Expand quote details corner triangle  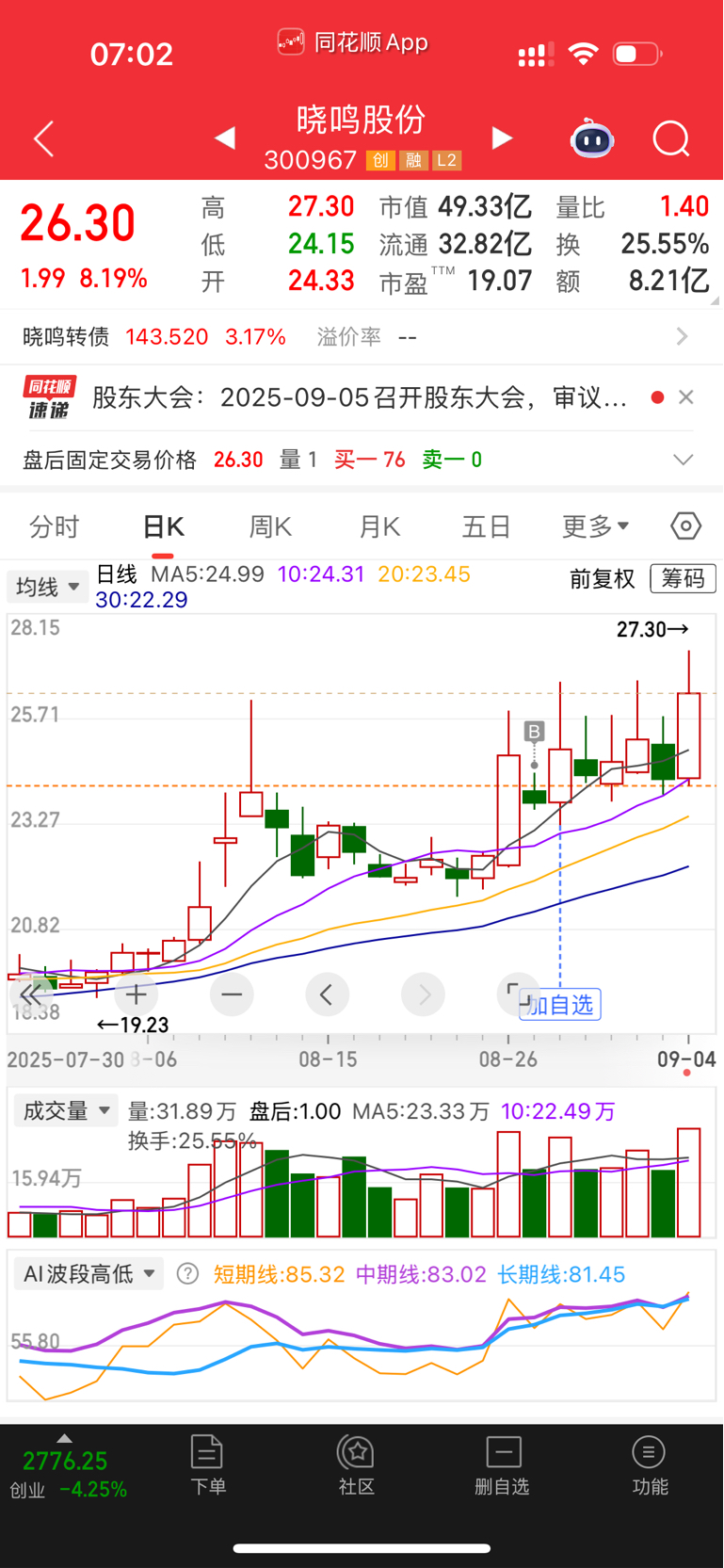(715, 300)
